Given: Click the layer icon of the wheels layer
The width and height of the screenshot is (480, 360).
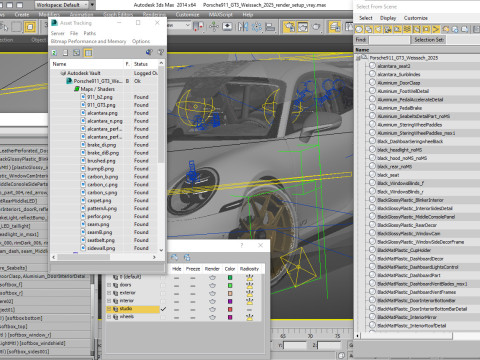Looking at the screenshot, I should 116,317.
